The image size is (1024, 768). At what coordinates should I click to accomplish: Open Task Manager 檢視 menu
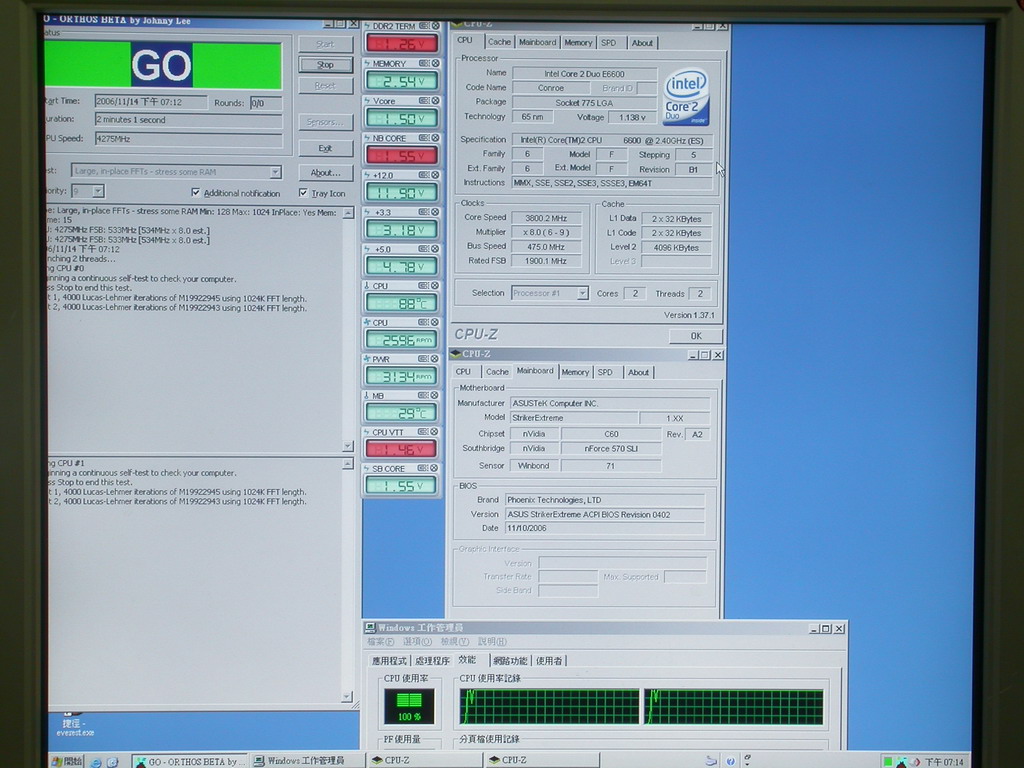coord(455,642)
